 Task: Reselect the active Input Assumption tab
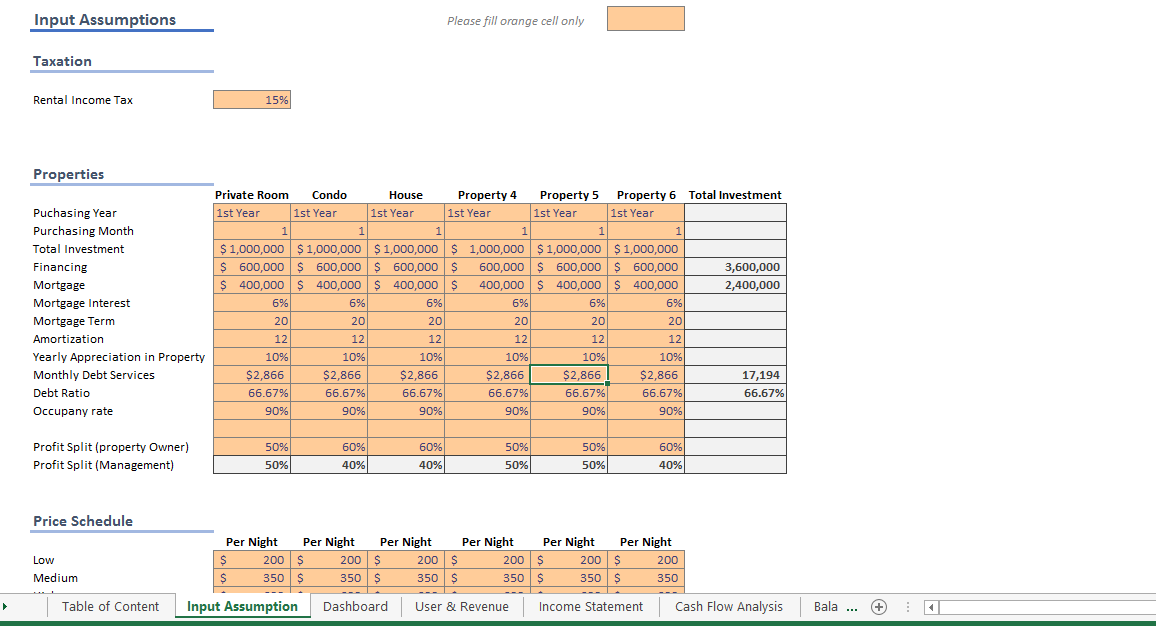(x=242, y=607)
